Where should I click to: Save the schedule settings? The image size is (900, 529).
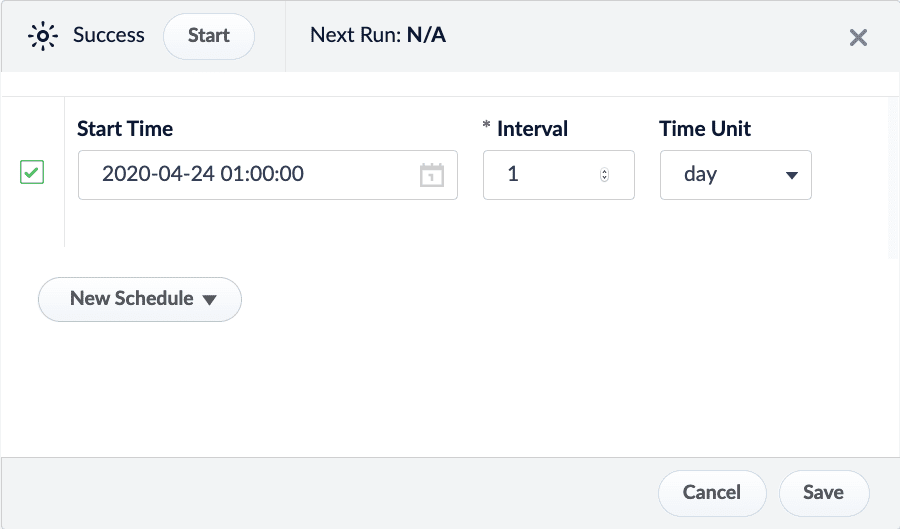point(824,492)
